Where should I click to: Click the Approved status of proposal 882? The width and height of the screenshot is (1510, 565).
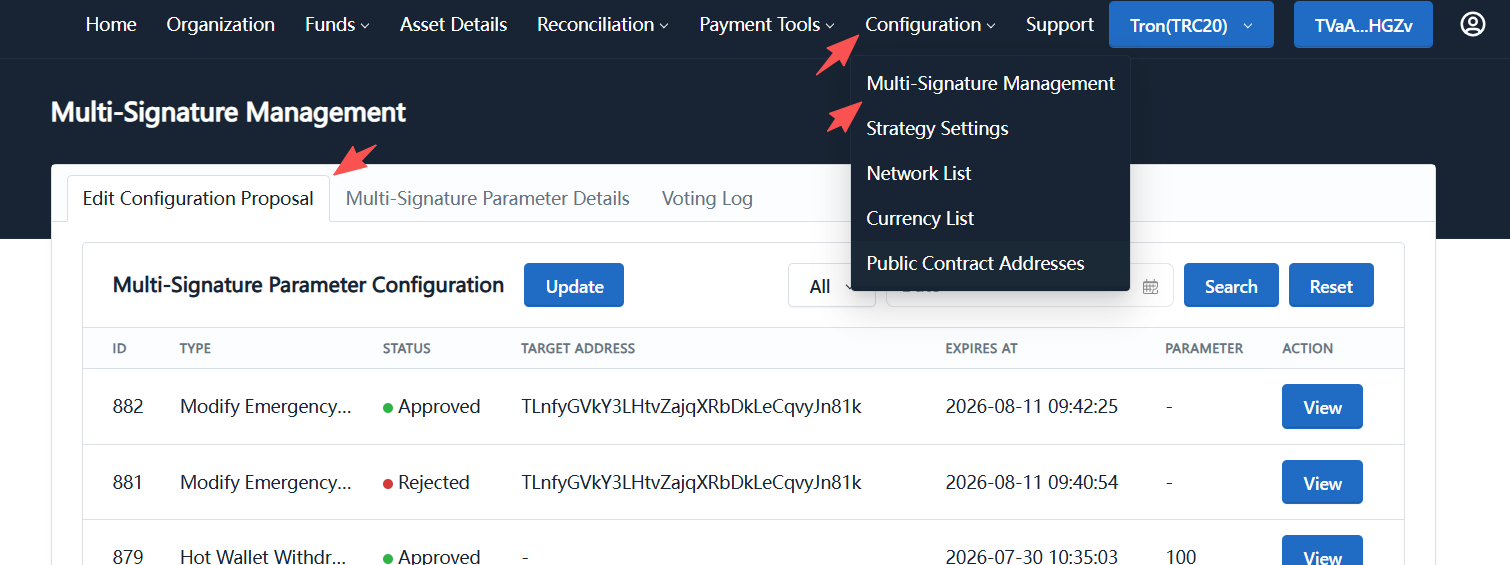click(431, 407)
